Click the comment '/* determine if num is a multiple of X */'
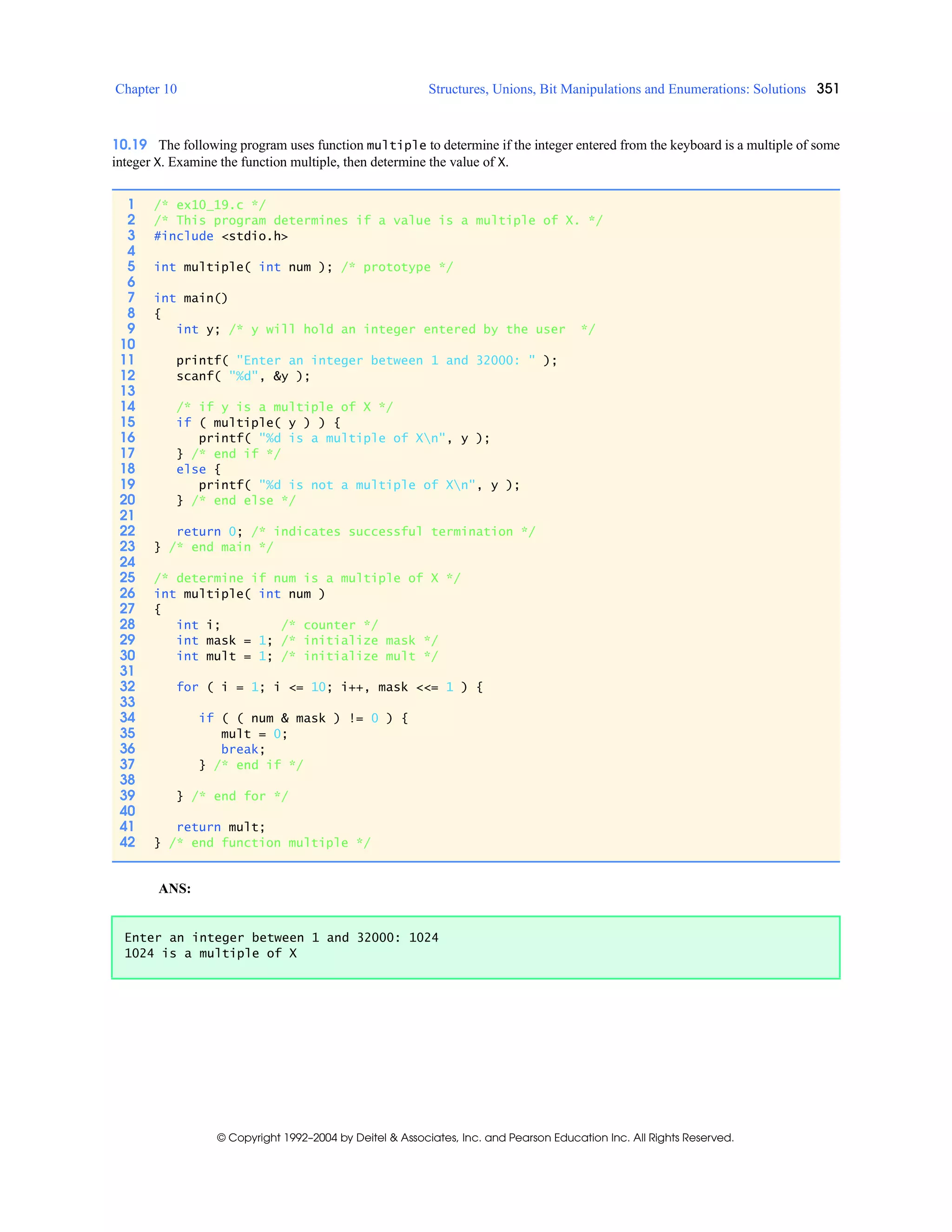The width and height of the screenshot is (952, 1232). pyautogui.click(x=307, y=578)
